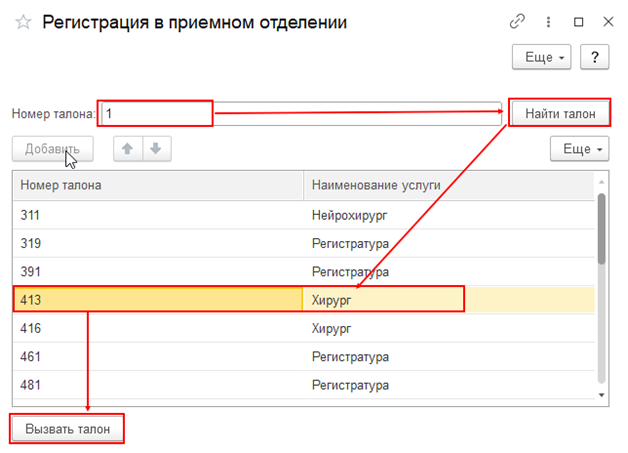Select ticket row 416
The image size is (628, 453).
pyautogui.click(x=157, y=327)
